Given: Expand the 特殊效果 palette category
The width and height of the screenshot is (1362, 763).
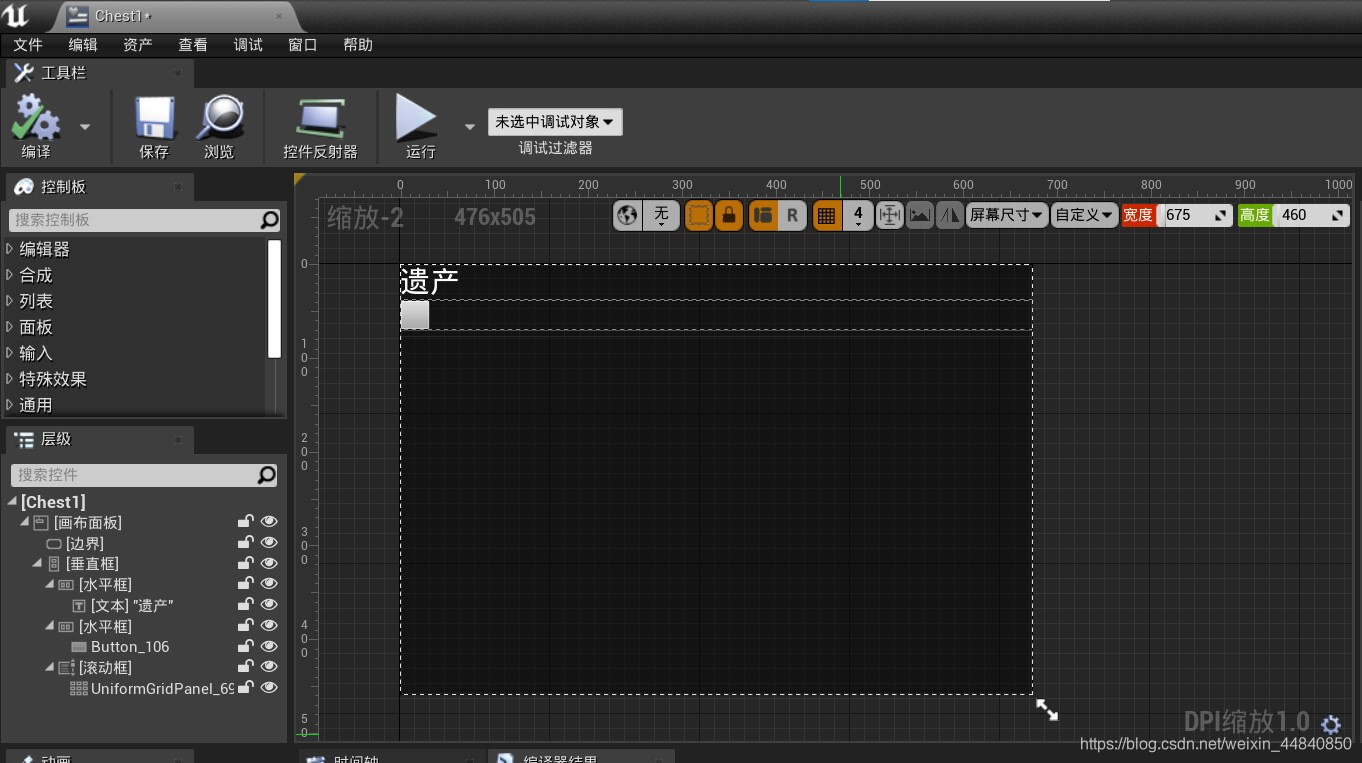Looking at the screenshot, I should [10, 379].
